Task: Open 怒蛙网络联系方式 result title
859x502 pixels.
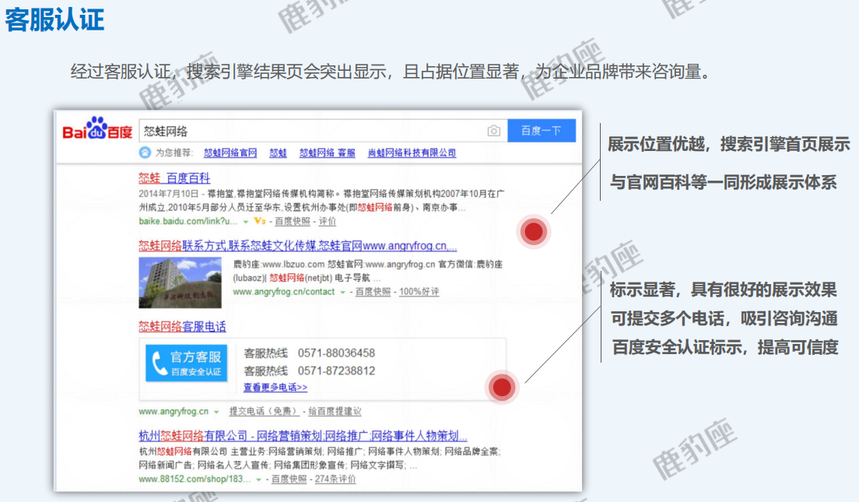Action: click(297, 246)
